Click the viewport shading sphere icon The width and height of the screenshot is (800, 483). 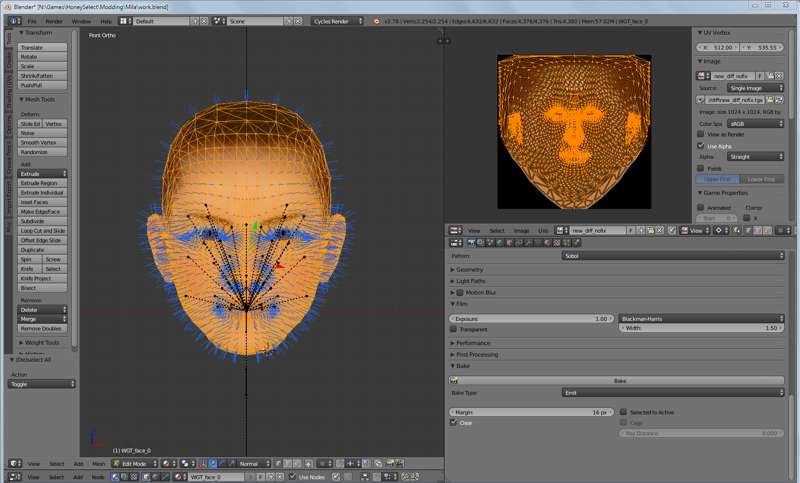(x=167, y=464)
